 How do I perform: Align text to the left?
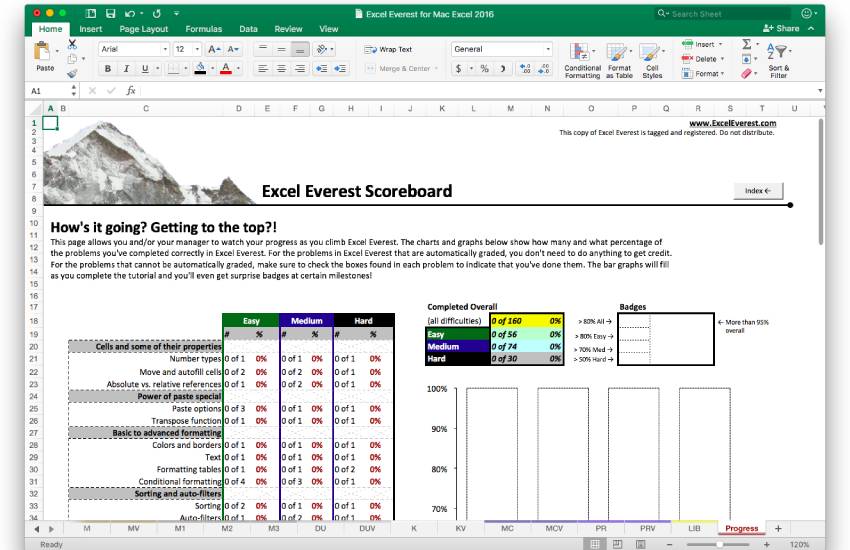(263, 69)
